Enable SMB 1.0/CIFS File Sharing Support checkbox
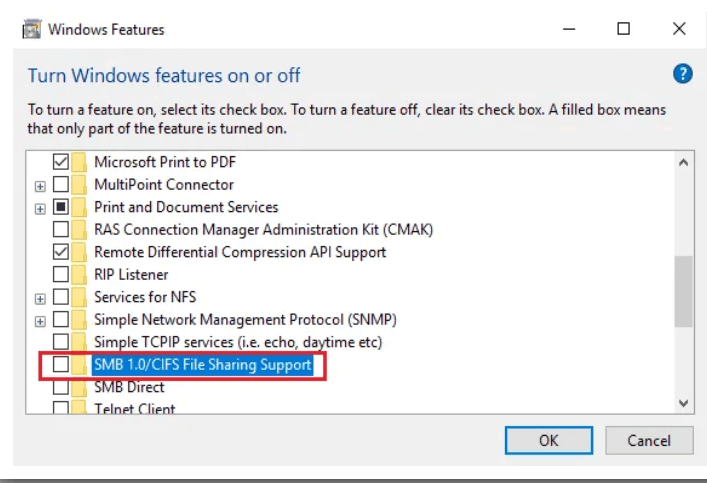This screenshot has width=707, height=483. tap(61, 364)
